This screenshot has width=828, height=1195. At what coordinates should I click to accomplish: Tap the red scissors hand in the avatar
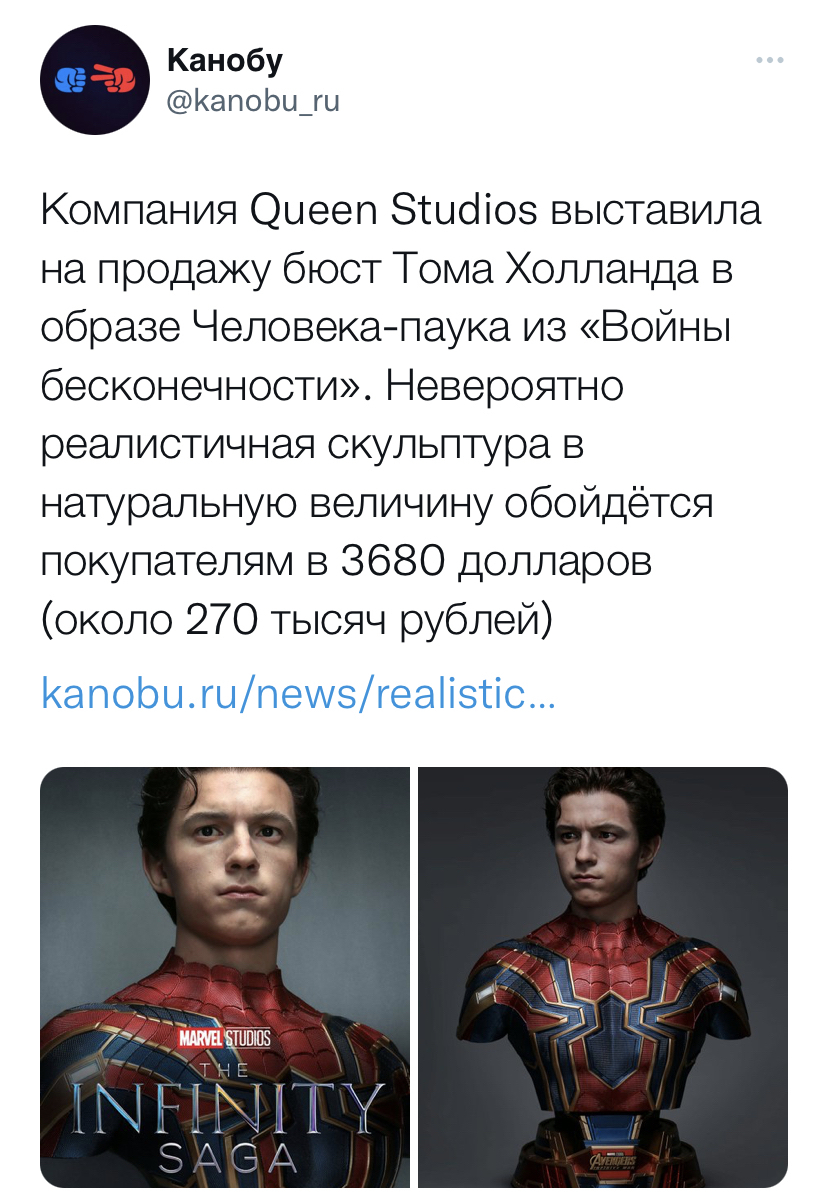pos(114,78)
